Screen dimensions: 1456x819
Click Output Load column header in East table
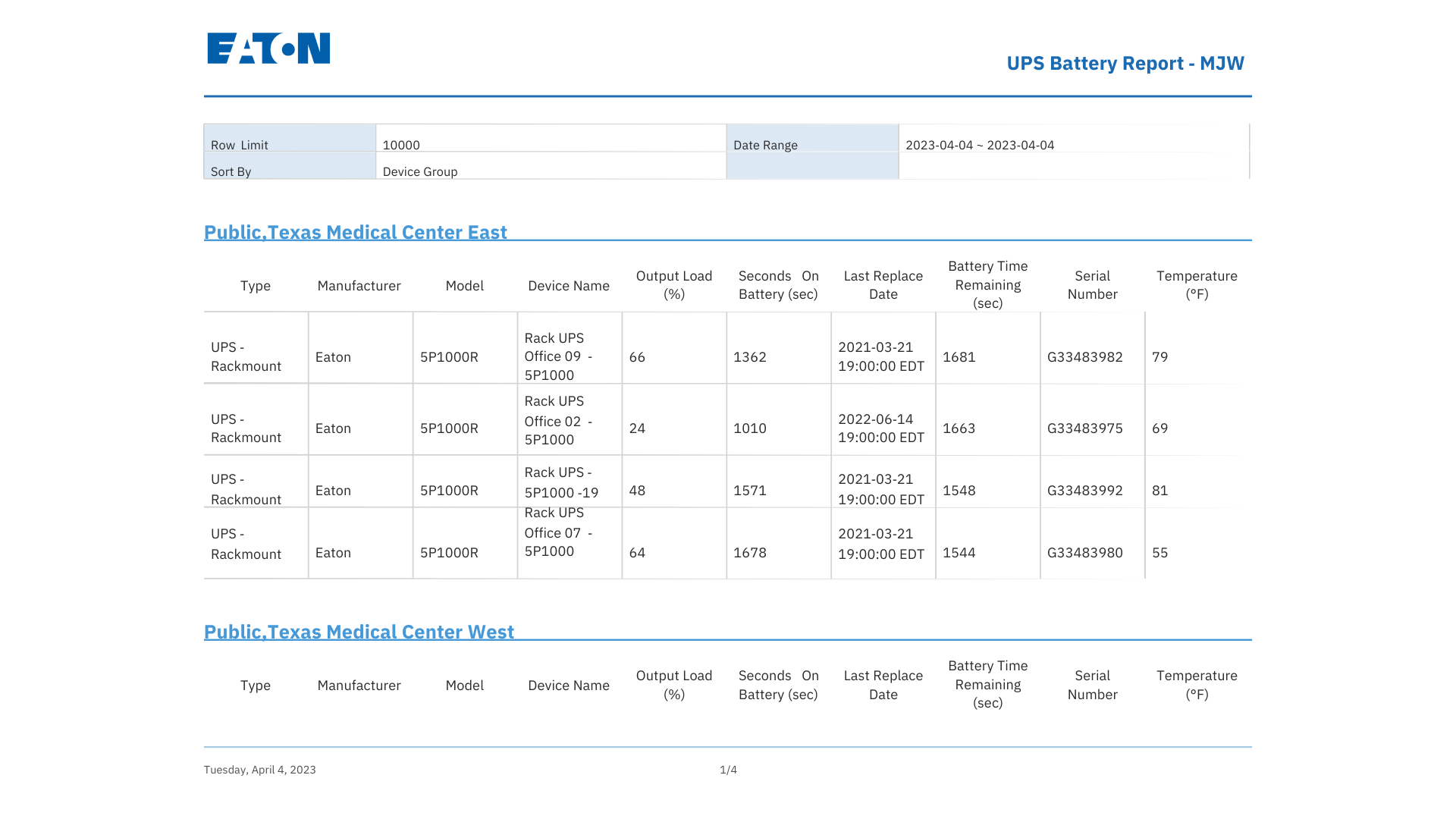click(x=674, y=285)
